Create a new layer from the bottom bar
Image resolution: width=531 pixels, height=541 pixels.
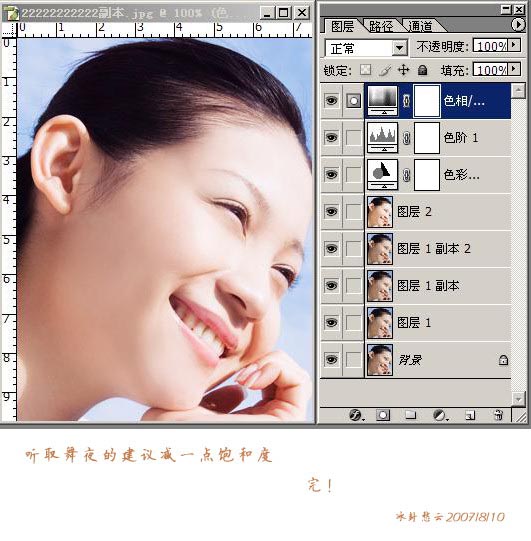coord(470,415)
